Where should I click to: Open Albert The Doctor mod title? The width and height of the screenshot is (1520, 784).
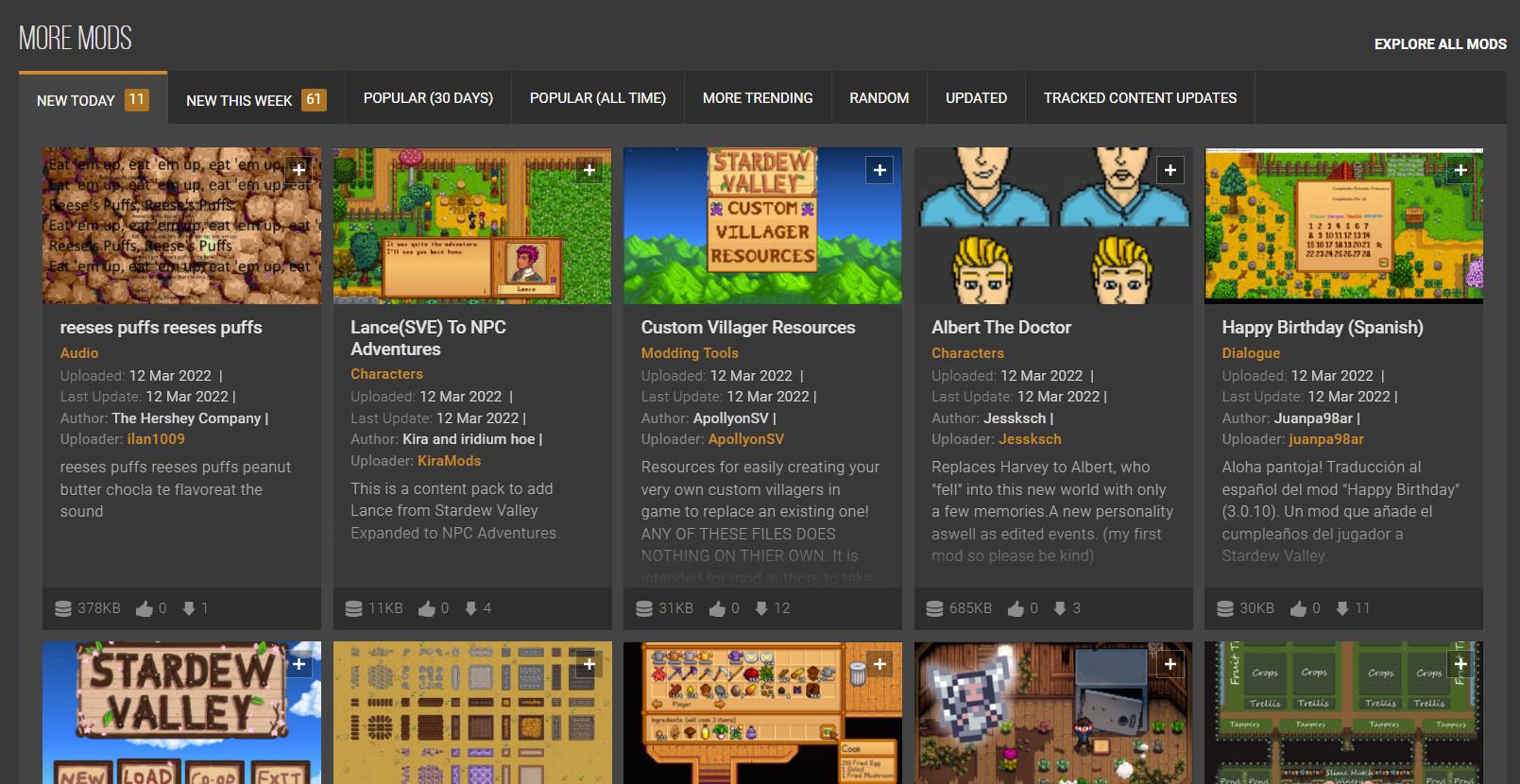point(1001,328)
